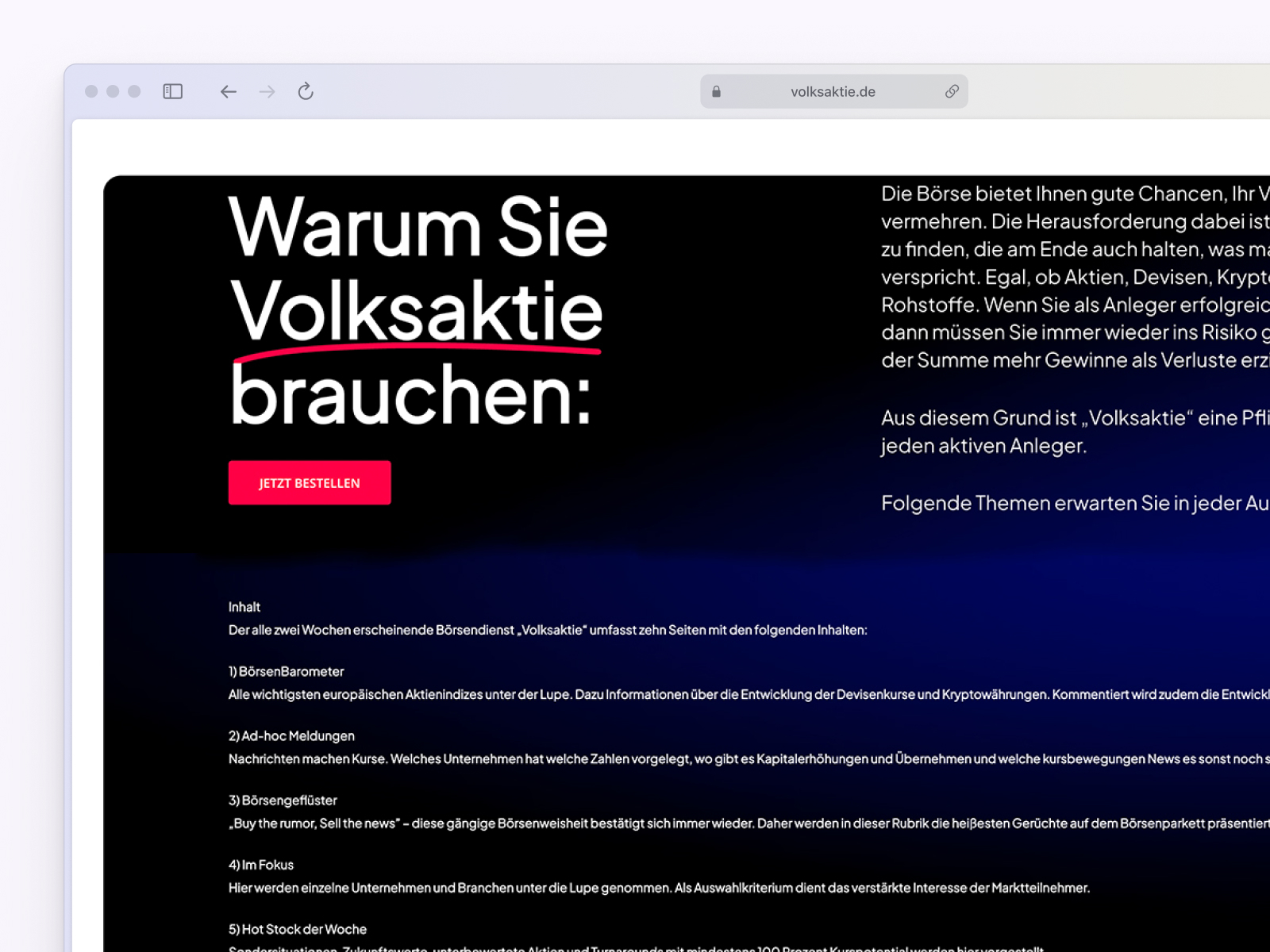1270x952 pixels.
Task: Click the padlock icon in address bar
Action: [716, 92]
